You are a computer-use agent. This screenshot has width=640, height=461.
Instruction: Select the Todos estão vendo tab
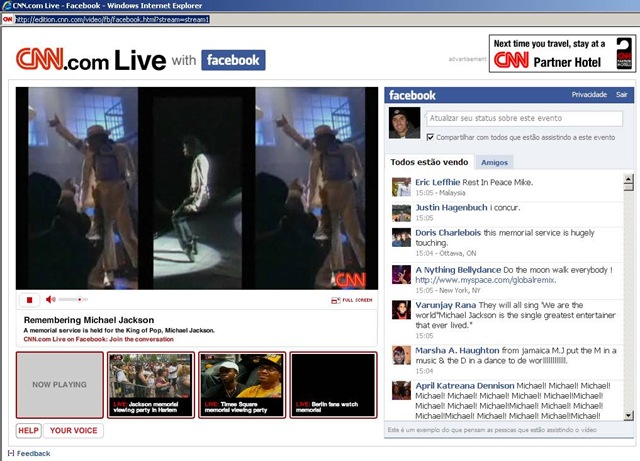coord(429,162)
